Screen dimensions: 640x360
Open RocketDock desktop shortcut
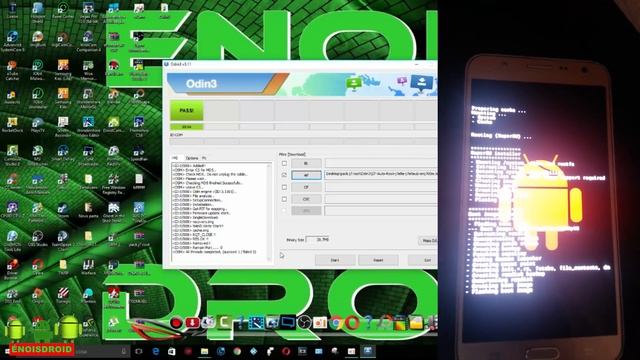[12, 125]
